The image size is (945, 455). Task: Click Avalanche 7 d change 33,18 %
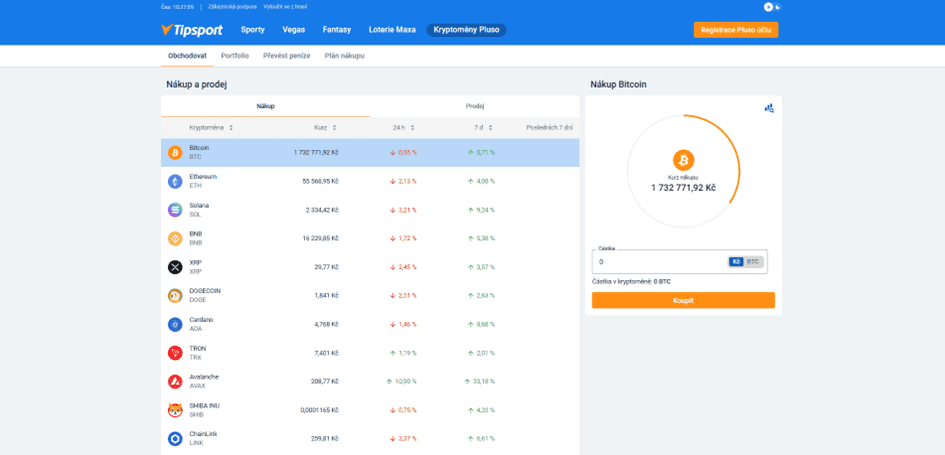click(x=480, y=381)
